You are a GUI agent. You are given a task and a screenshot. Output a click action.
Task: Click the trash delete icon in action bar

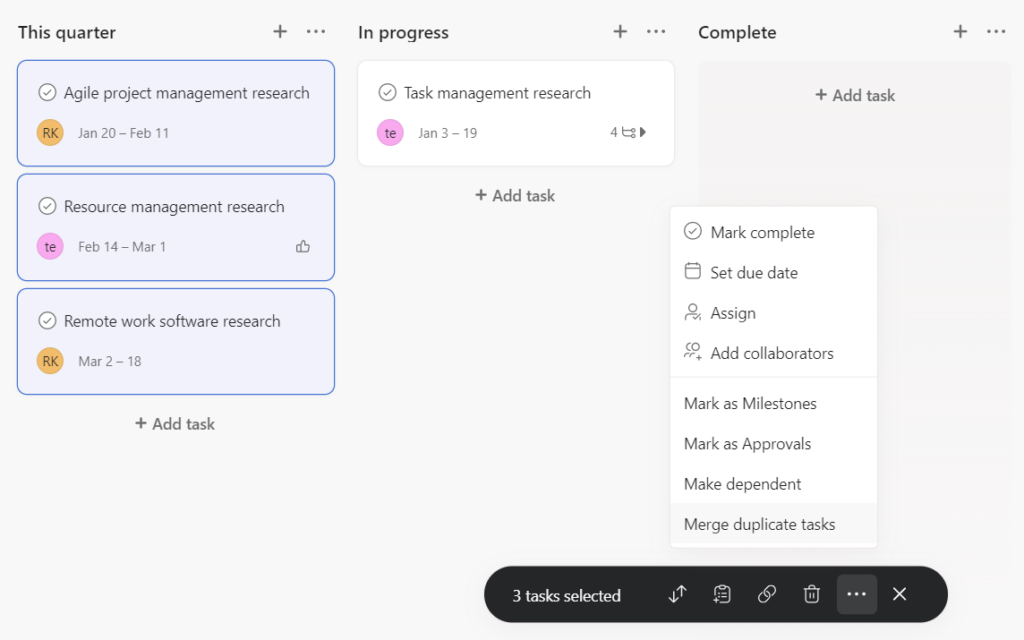(811, 594)
